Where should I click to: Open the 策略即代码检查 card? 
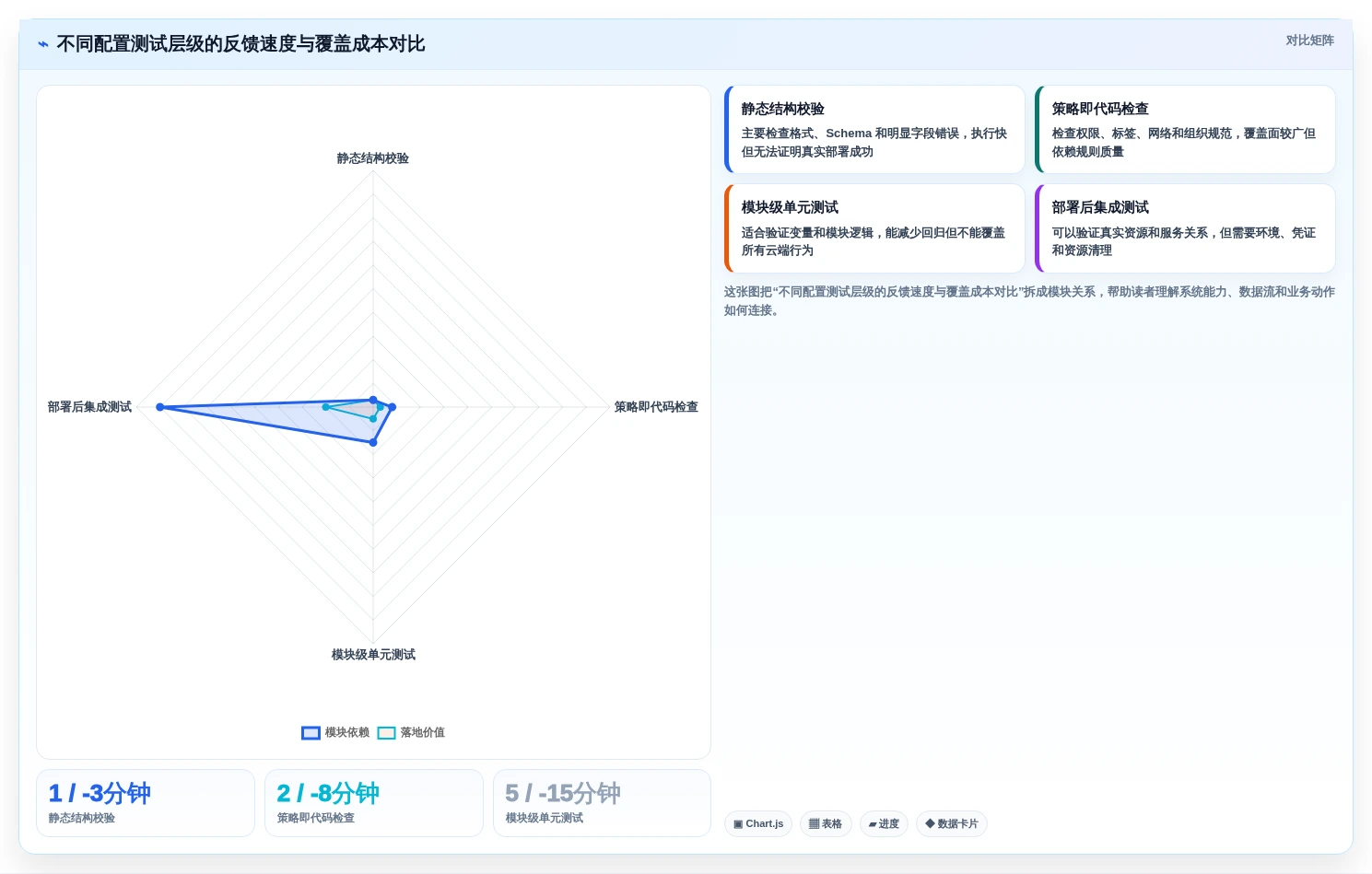(1185, 130)
